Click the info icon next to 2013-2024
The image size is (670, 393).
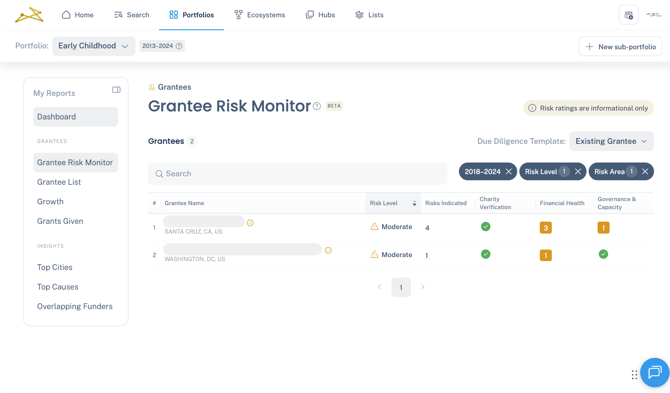(x=179, y=46)
